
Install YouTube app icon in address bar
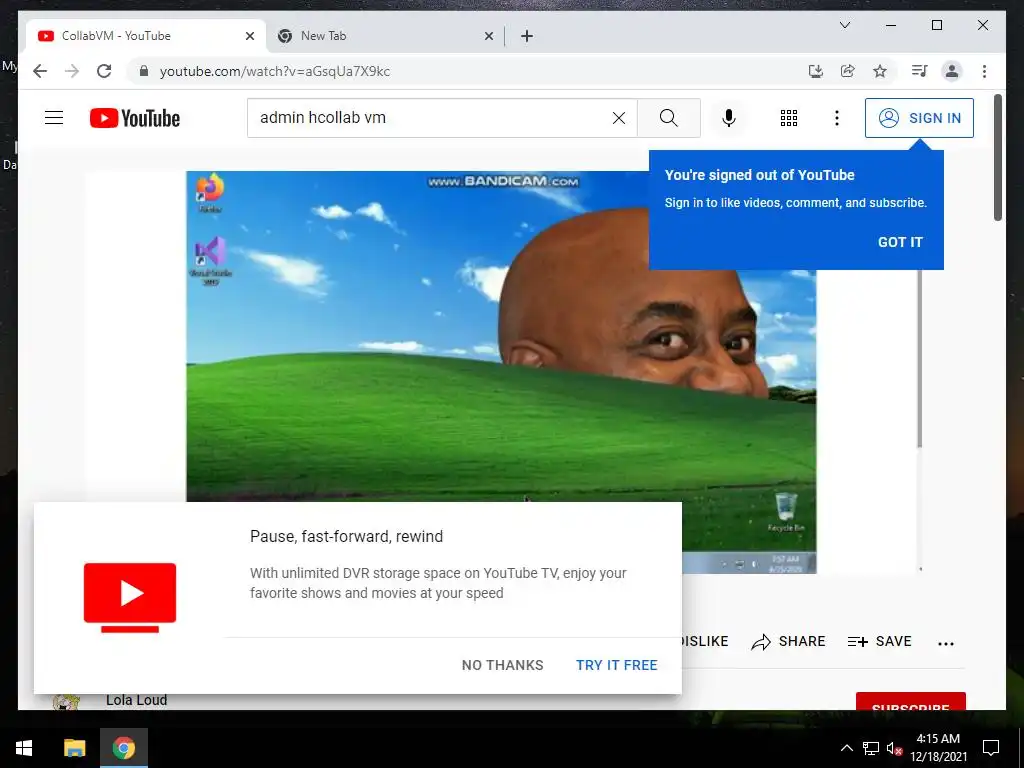point(816,71)
